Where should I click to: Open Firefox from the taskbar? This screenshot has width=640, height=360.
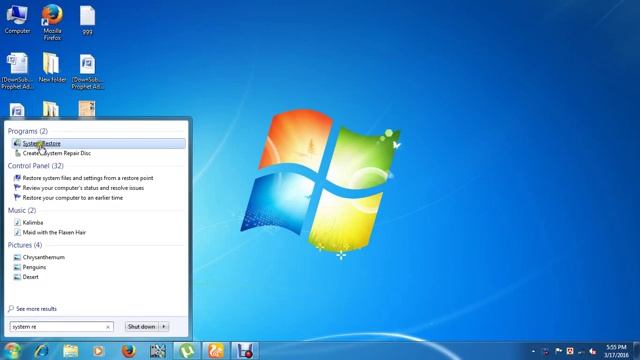(129, 351)
